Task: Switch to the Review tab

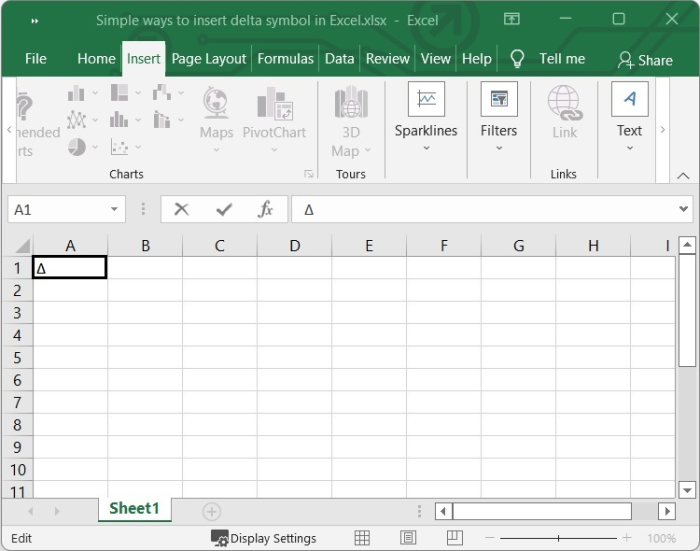Action: (388, 59)
